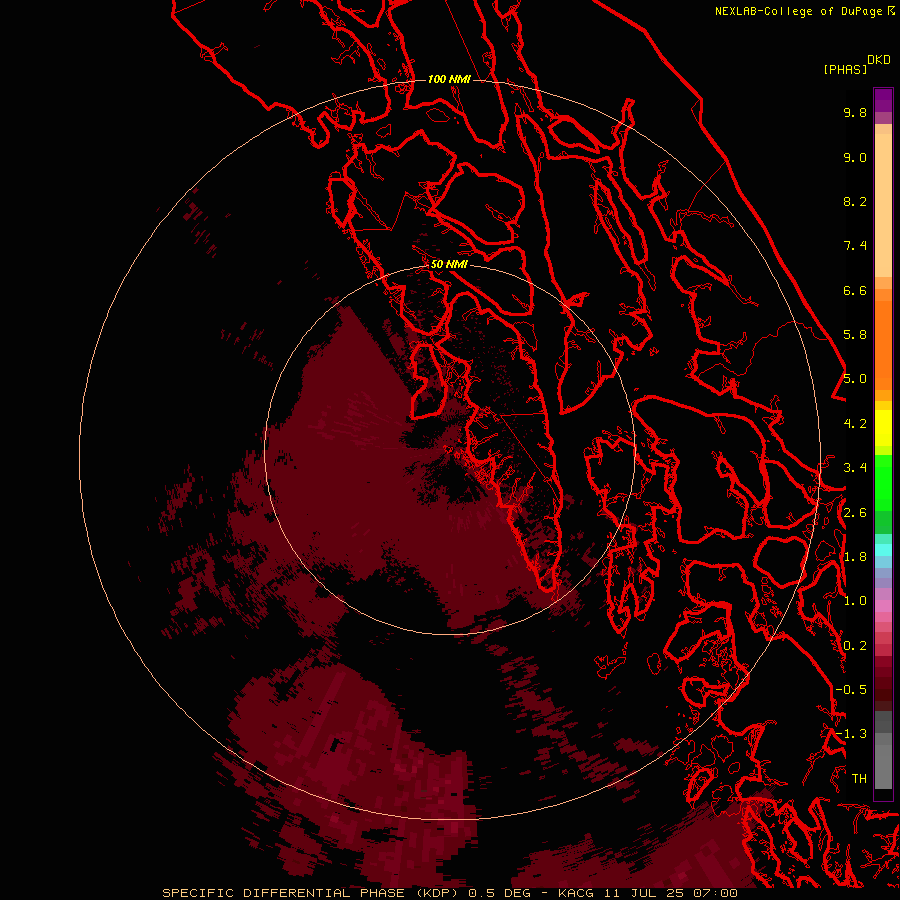The image size is (900, 900).
Task: Click the 1.0 value on the scale
Action: [855, 601]
